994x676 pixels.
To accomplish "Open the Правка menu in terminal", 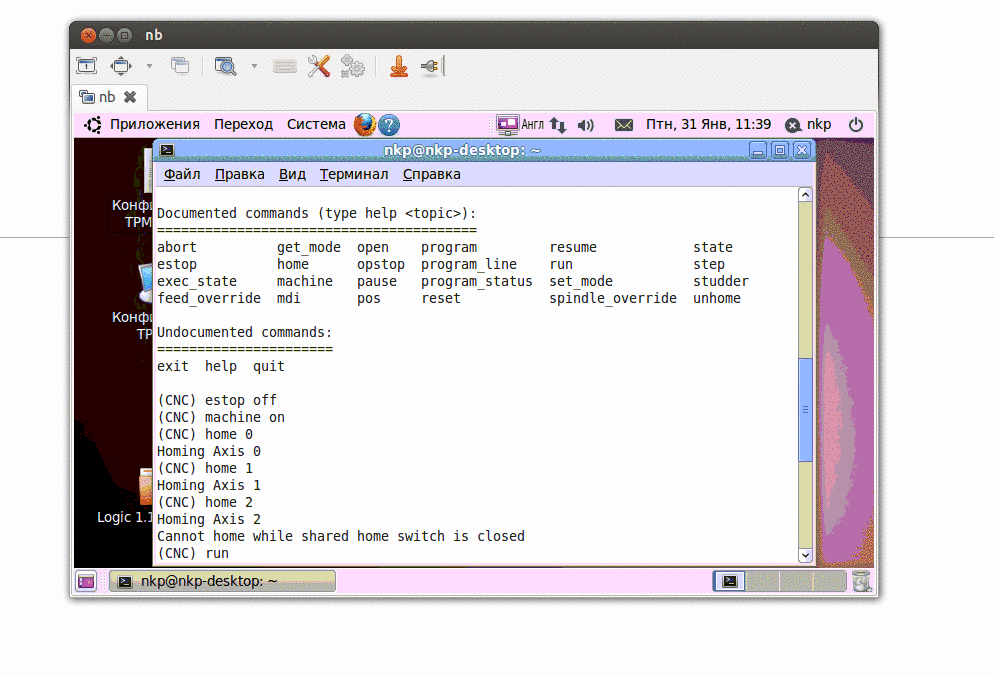I will (x=240, y=174).
